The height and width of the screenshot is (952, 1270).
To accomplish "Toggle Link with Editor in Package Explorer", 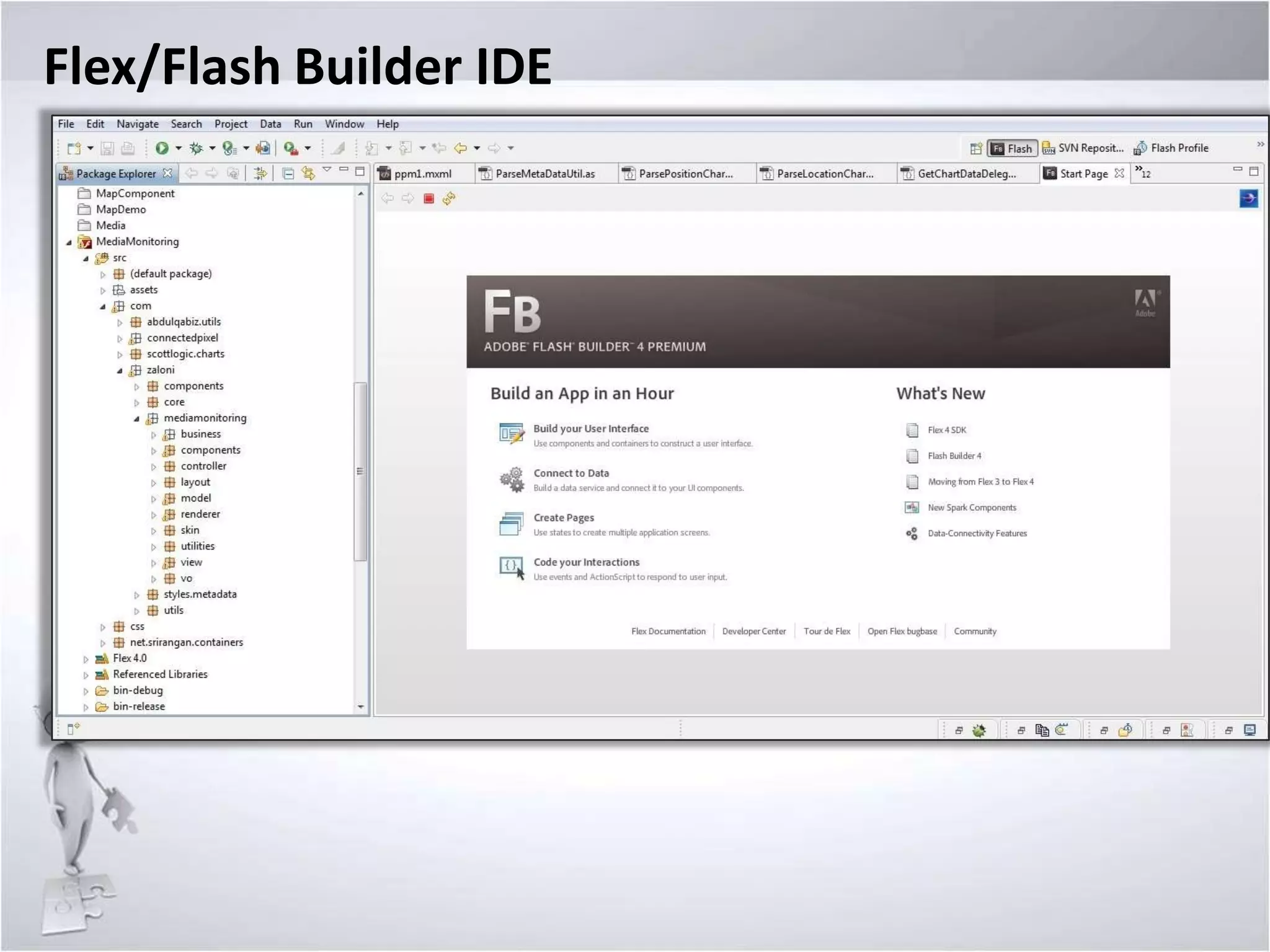I will (308, 174).
